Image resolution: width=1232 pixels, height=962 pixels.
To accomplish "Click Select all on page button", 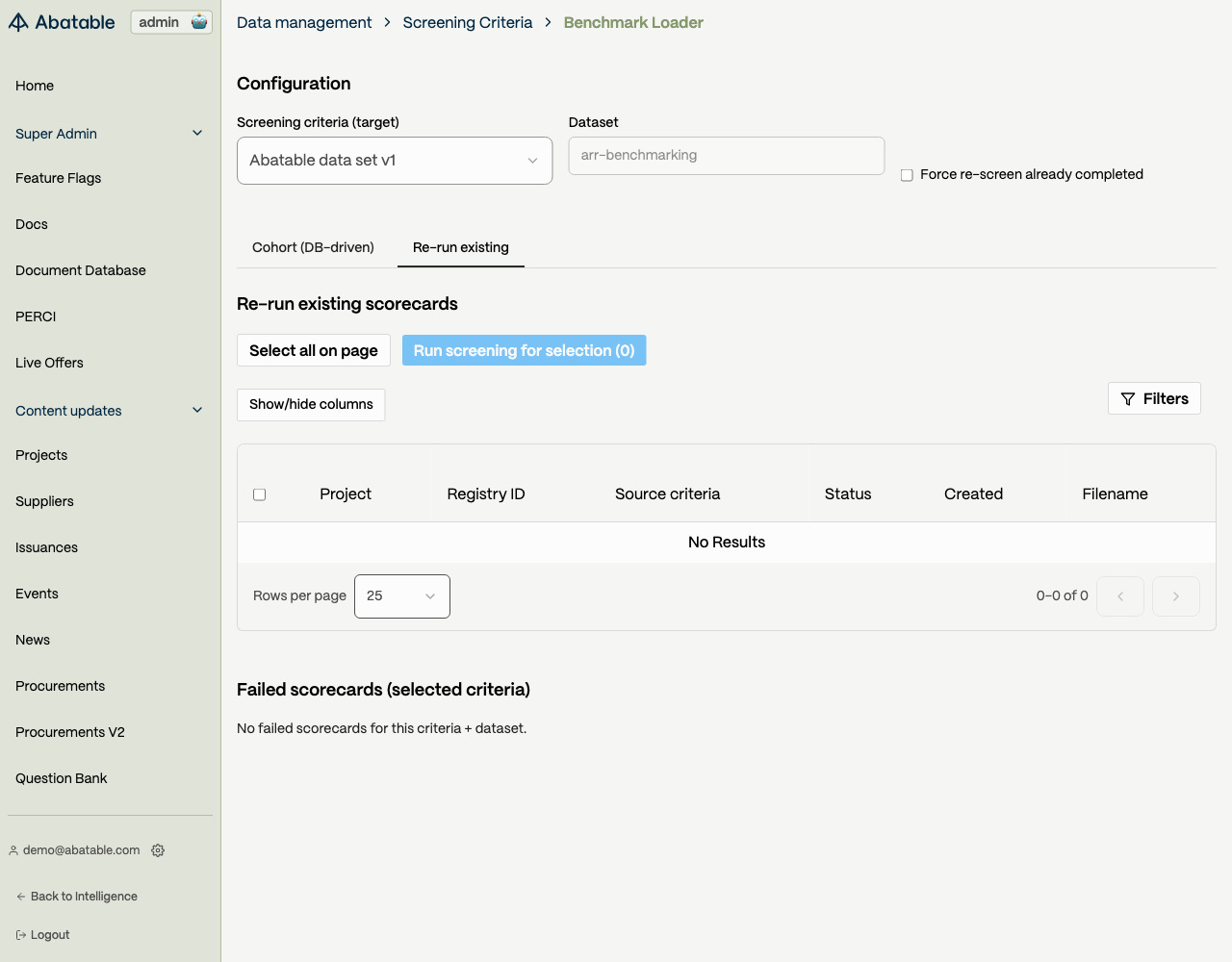I will tap(314, 350).
